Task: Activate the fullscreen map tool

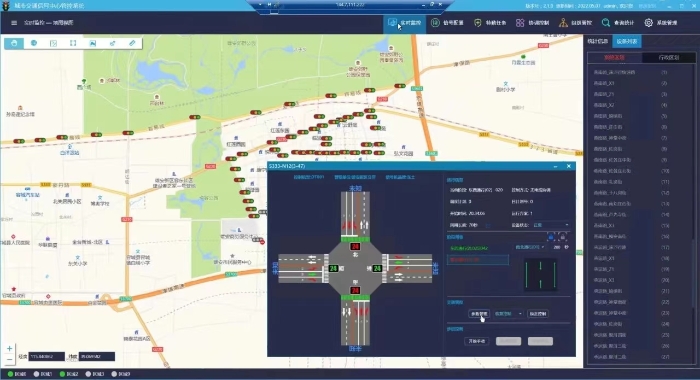Action: click(x=73, y=43)
